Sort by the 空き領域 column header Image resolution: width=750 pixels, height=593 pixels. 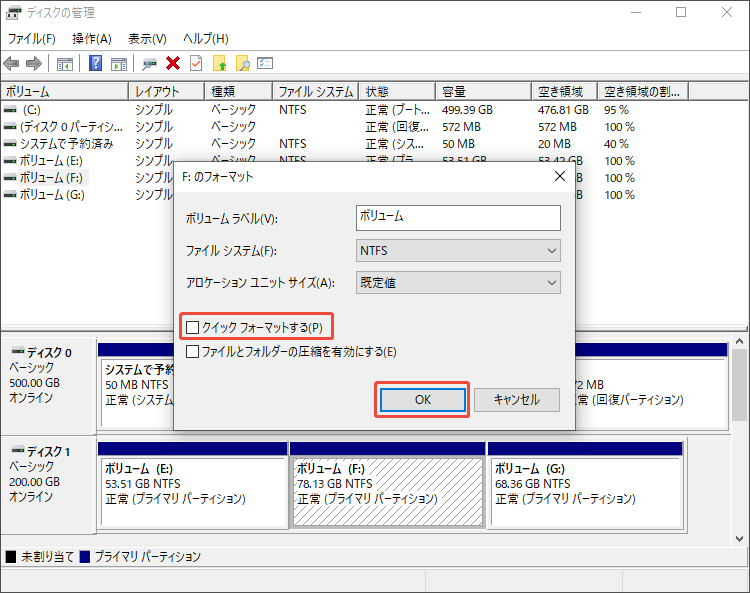[564, 91]
